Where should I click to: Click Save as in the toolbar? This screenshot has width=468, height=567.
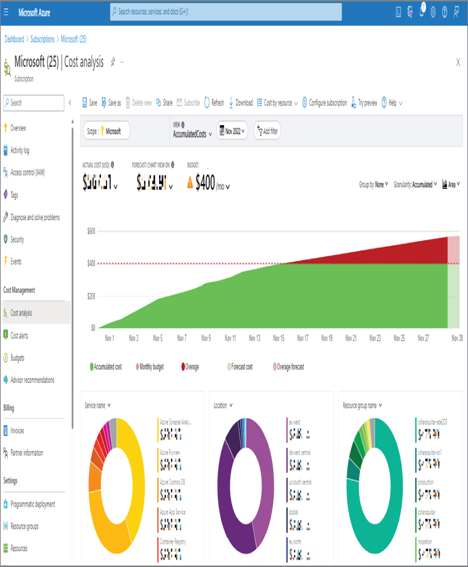111,103
